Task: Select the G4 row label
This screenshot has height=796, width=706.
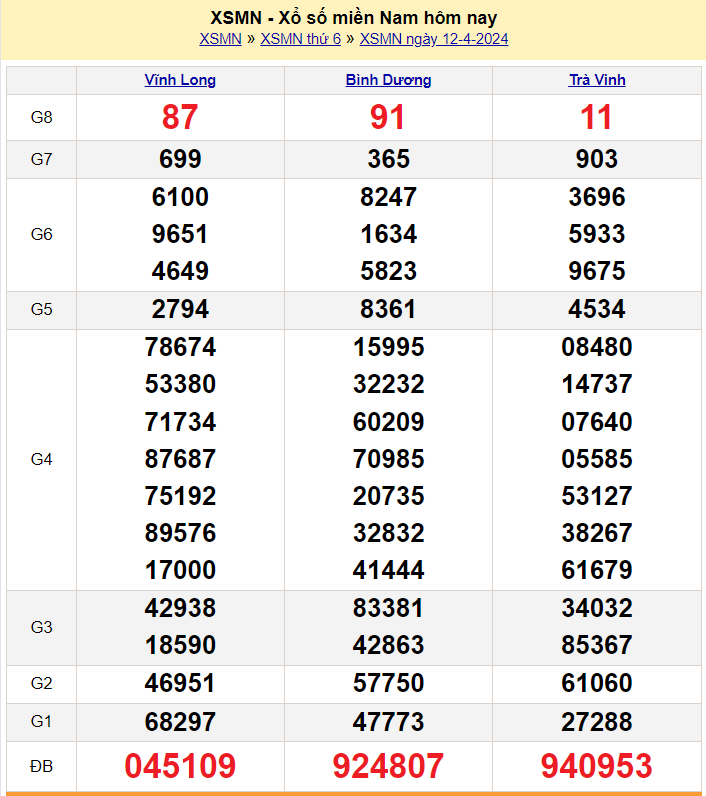Action: [41, 459]
